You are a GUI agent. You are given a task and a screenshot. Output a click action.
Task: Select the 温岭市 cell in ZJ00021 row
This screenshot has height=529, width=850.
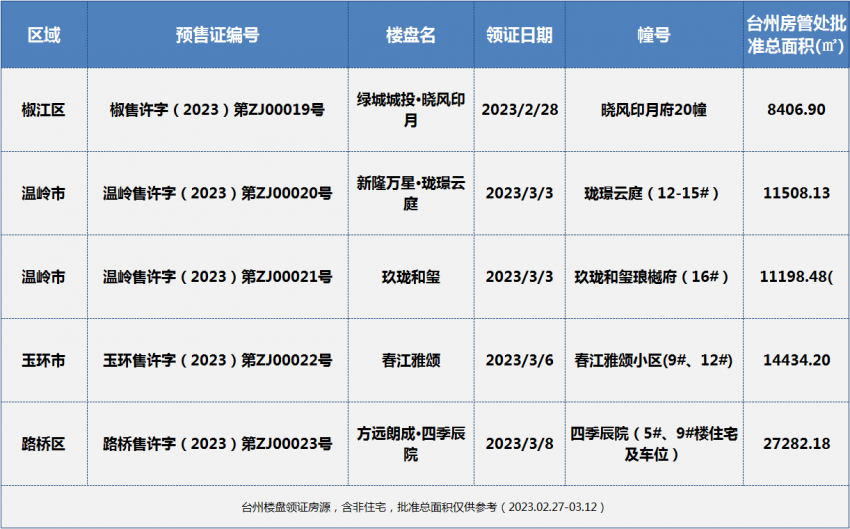[x=44, y=276]
